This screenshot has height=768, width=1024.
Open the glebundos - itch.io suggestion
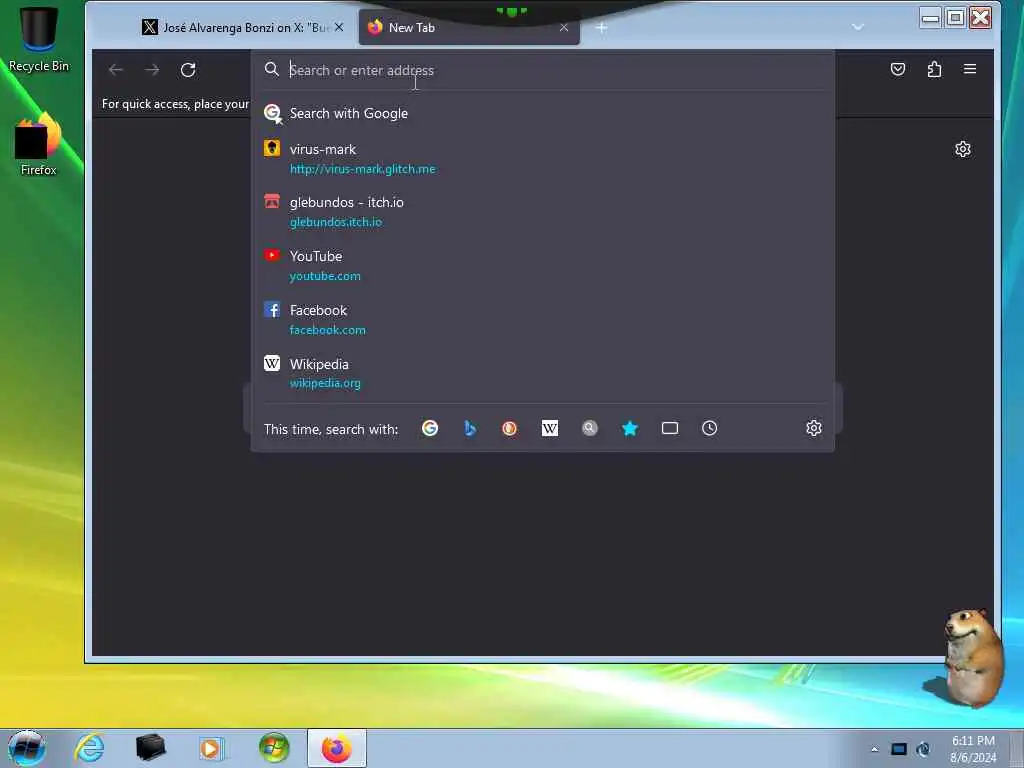(542, 212)
